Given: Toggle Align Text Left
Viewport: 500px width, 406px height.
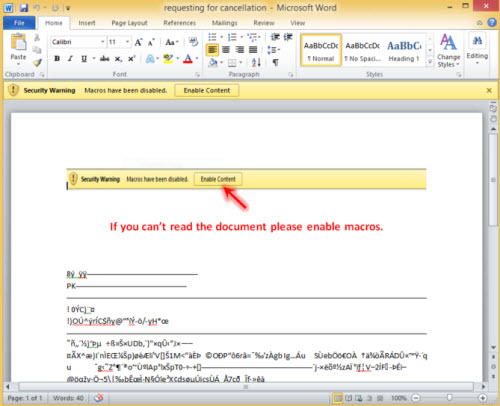Looking at the screenshot, I should [x=212, y=50].
